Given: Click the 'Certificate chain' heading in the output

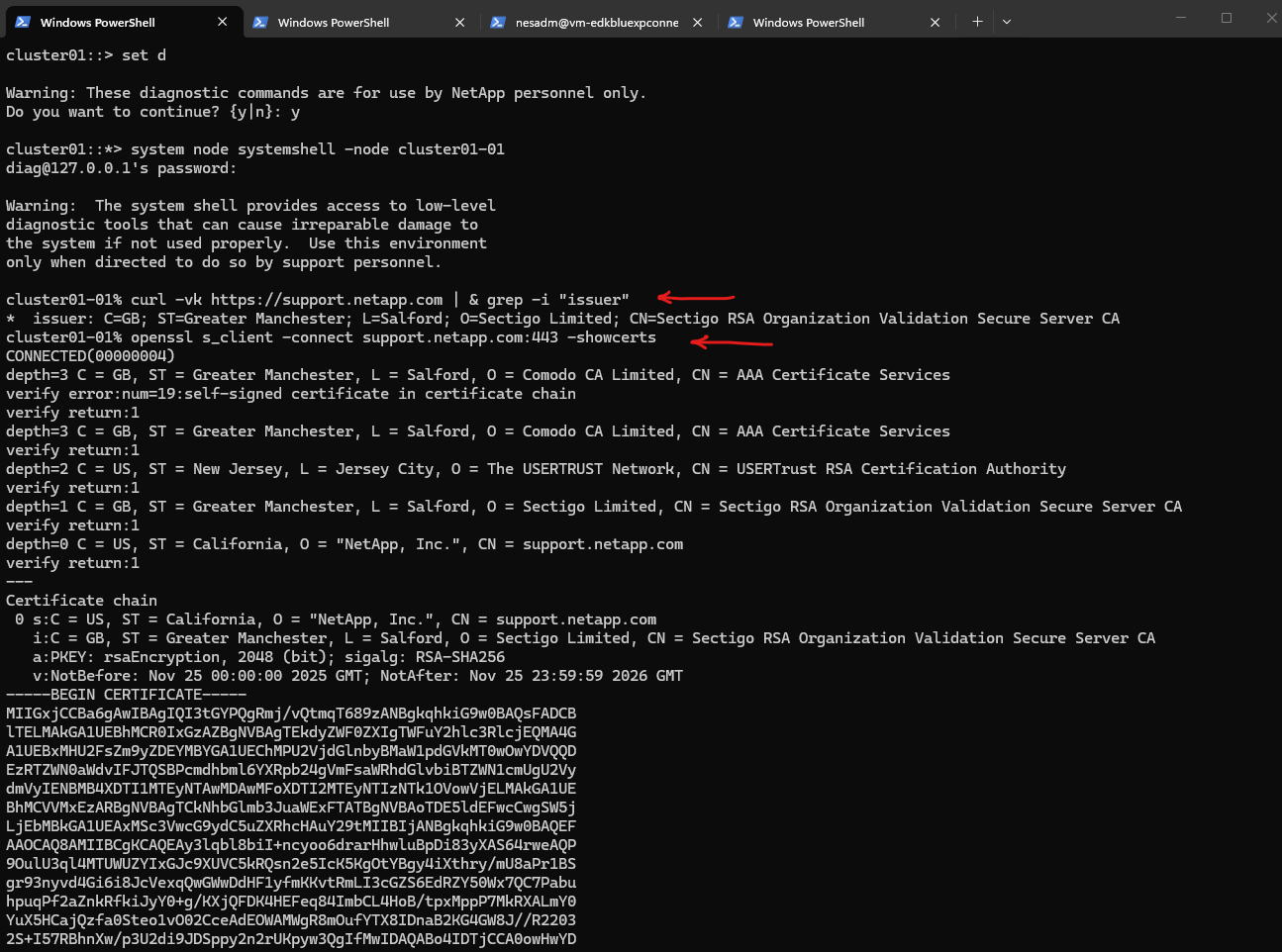Looking at the screenshot, I should tap(81, 601).
